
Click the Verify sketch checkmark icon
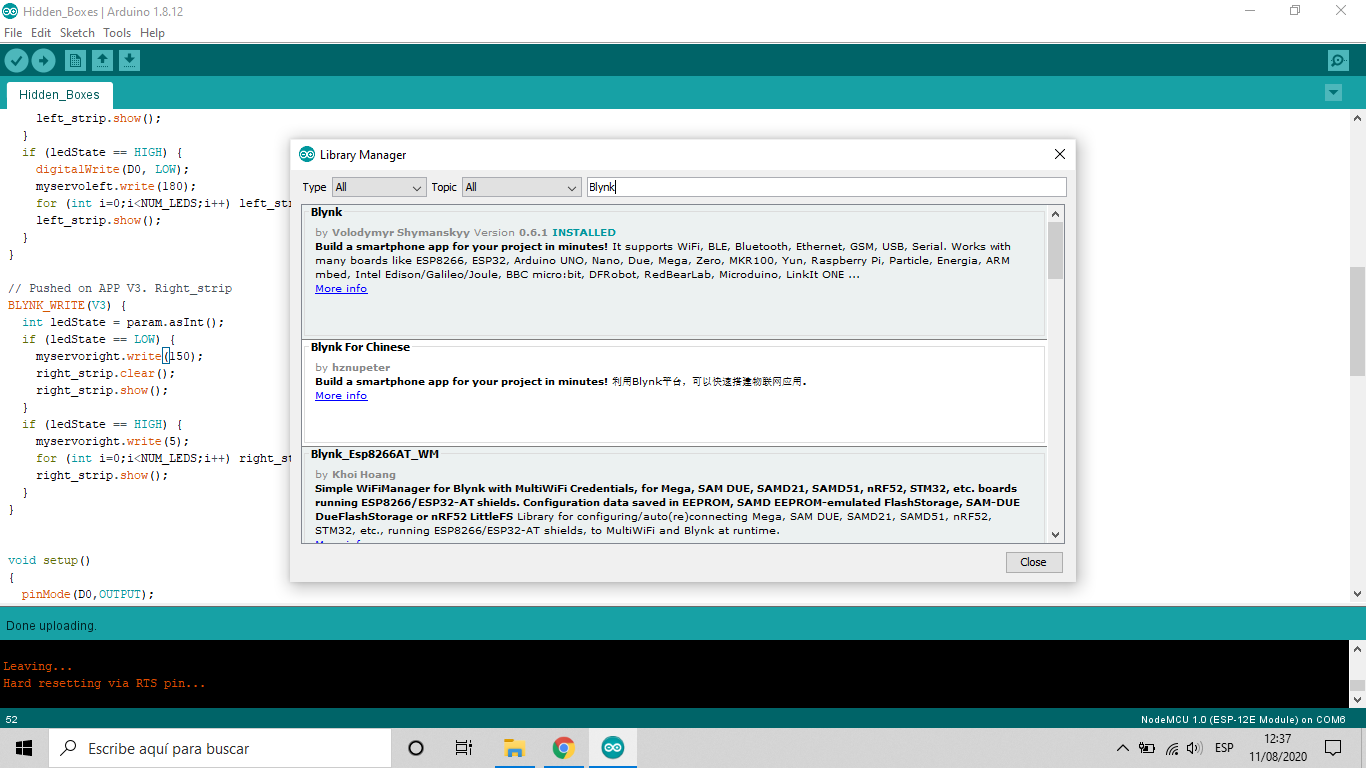click(x=16, y=61)
